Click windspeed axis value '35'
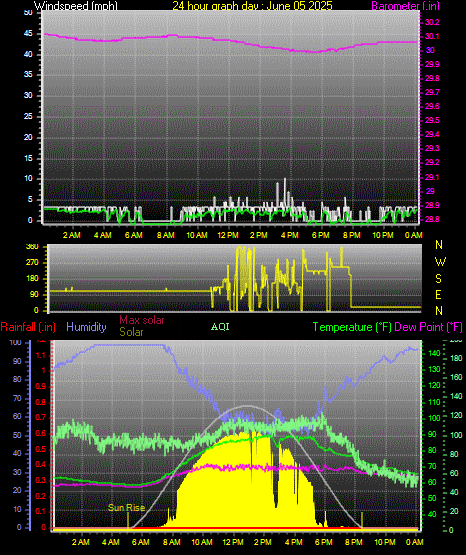 (x=28, y=74)
